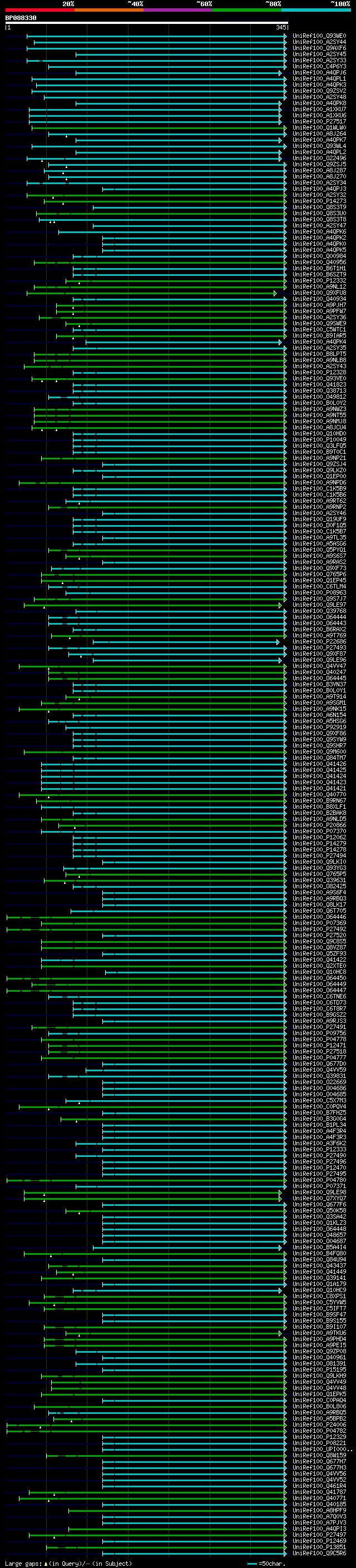Open the UniRef100_P12469 hit label
The width and height of the screenshot is (356, 1568).
(319, 1541)
